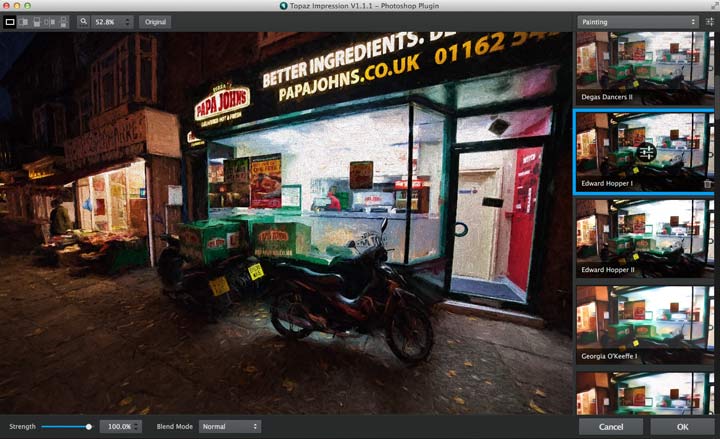Select the left-right split view icon
This screenshot has height=439, width=720.
click(23, 22)
